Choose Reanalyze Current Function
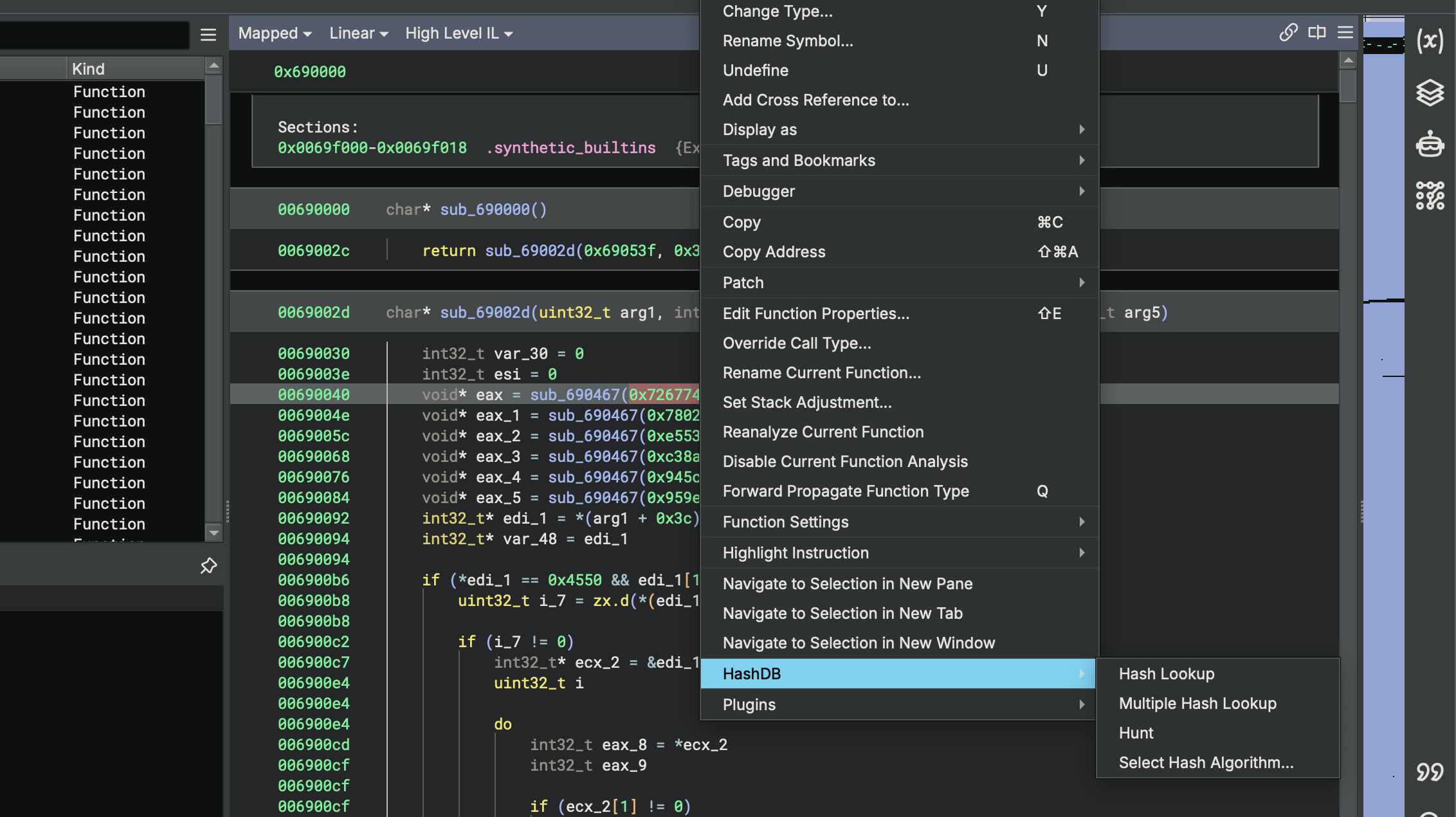This screenshot has width=1456, height=817. 899,432
